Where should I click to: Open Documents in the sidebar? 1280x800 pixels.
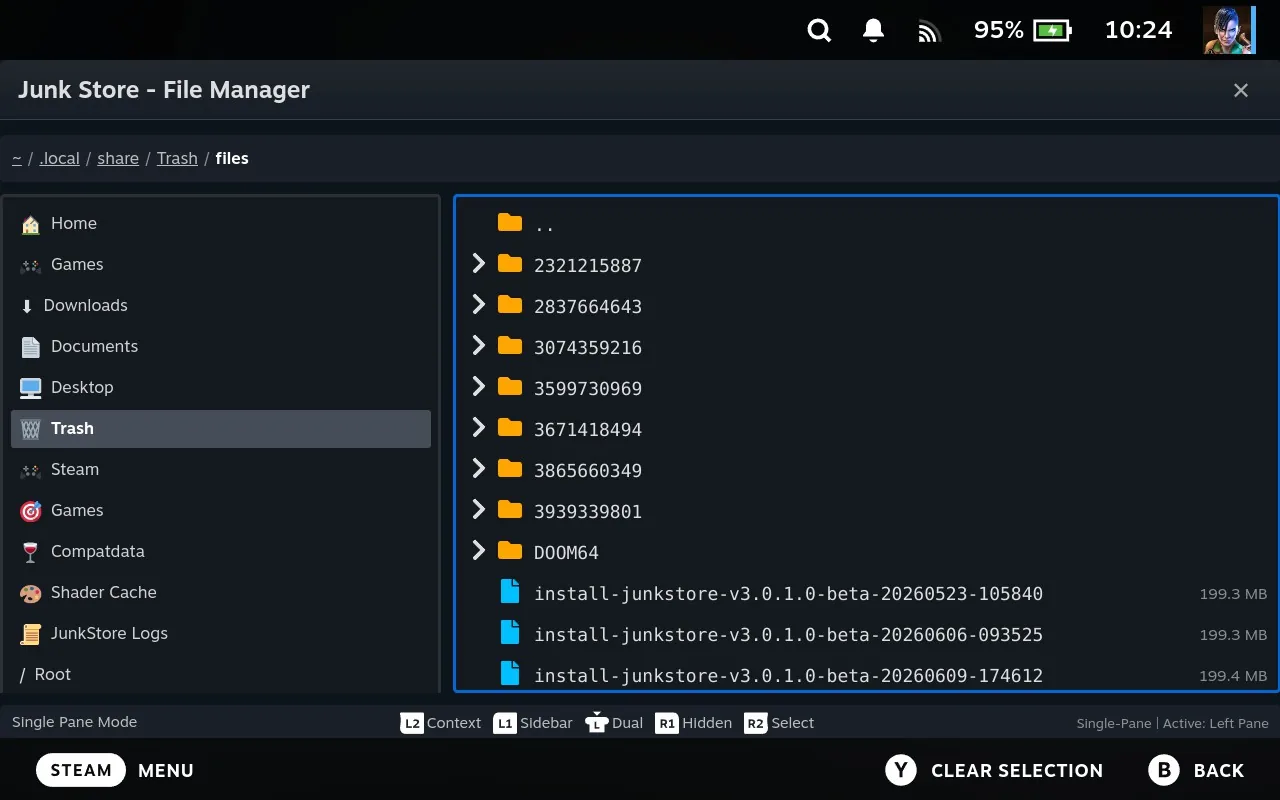pyautogui.click(x=221, y=347)
